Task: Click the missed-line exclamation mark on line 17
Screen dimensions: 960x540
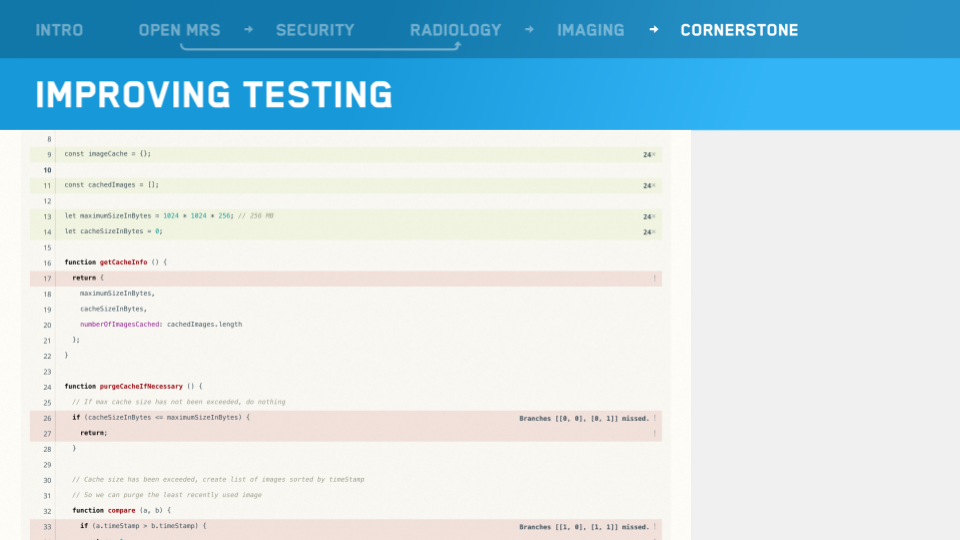Action: 654,279
